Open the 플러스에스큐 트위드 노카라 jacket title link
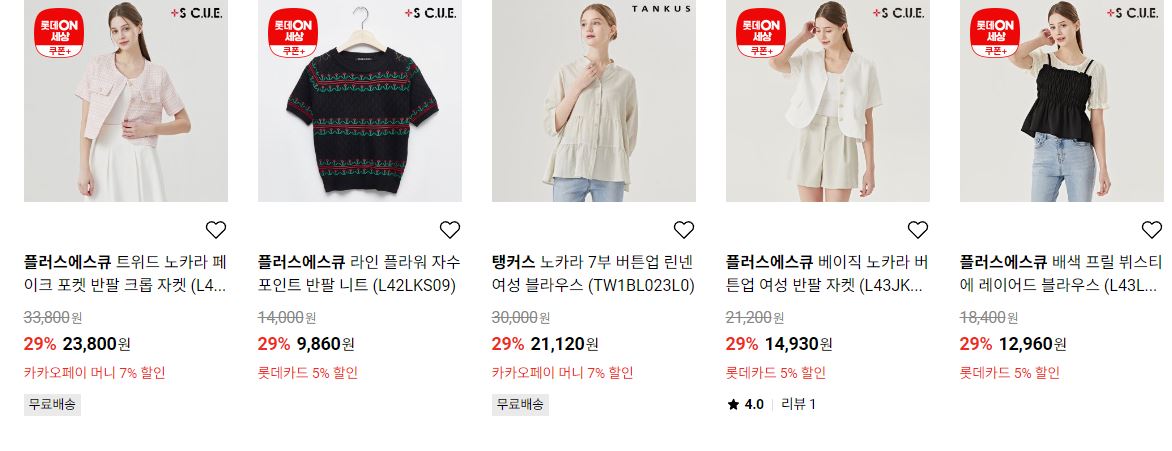The height and width of the screenshot is (451, 1172). point(126,274)
